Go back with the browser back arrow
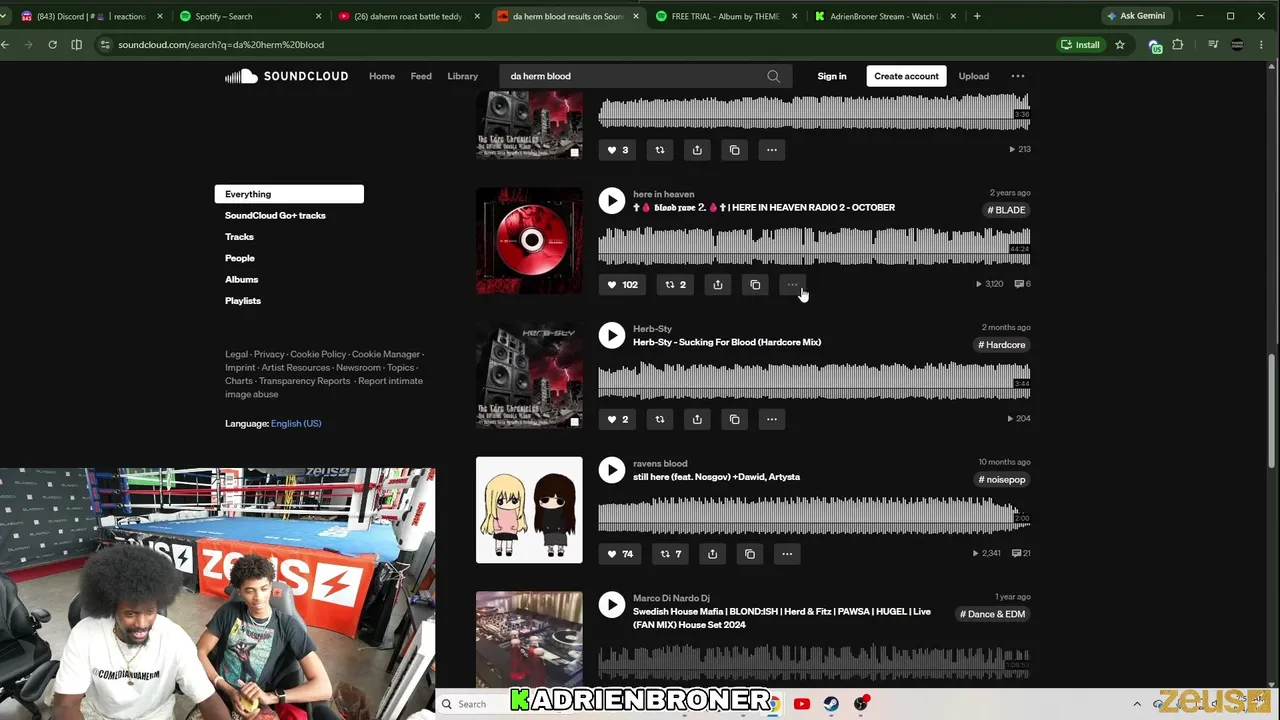 pyautogui.click(x=6, y=44)
